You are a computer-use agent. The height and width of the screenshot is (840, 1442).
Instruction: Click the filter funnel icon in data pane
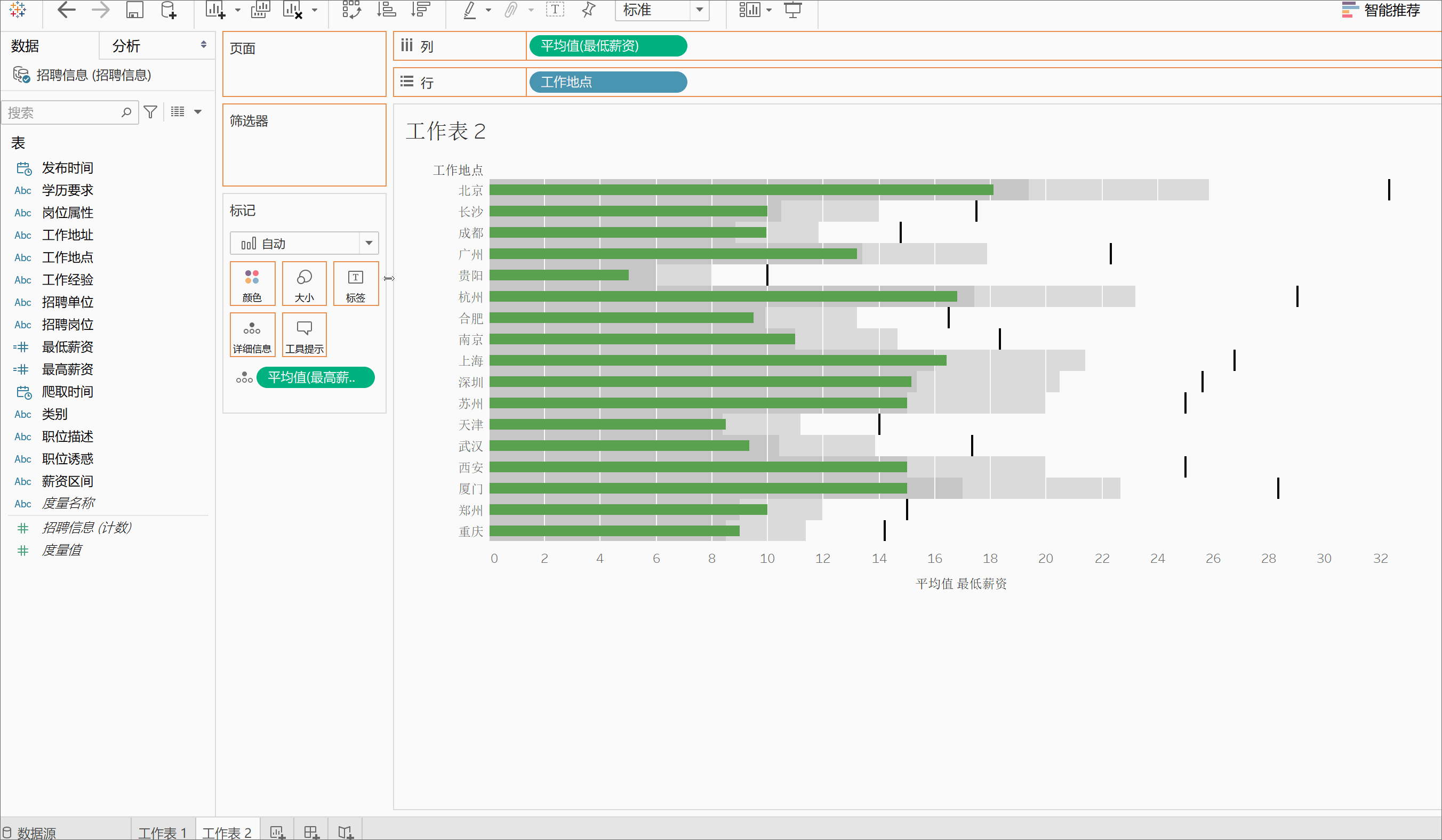(150, 112)
